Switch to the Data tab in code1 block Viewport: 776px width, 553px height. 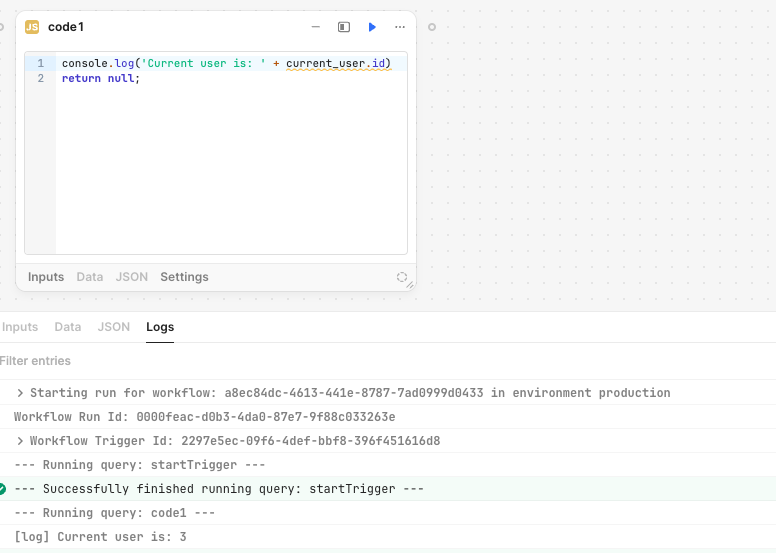(x=90, y=277)
